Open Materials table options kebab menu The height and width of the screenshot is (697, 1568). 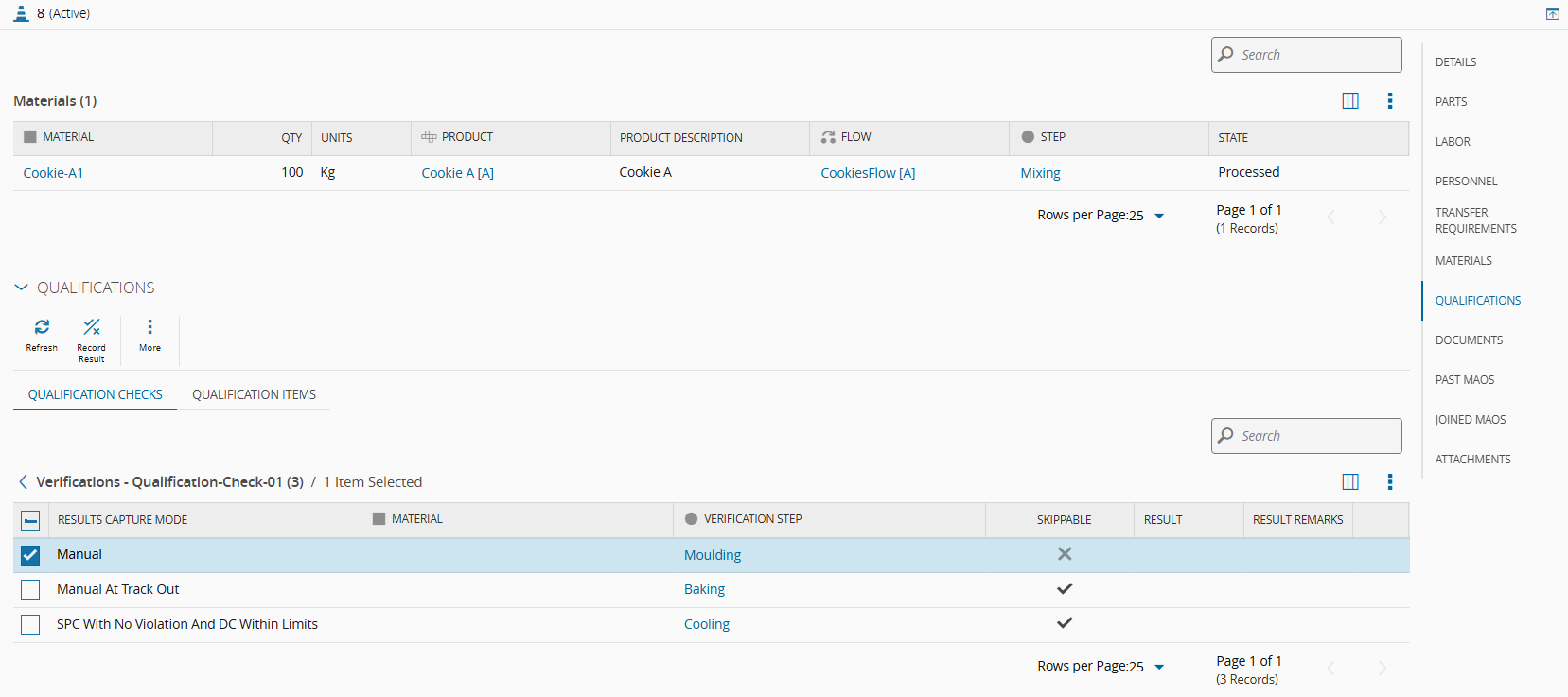pyautogui.click(x=1390, y=101)
